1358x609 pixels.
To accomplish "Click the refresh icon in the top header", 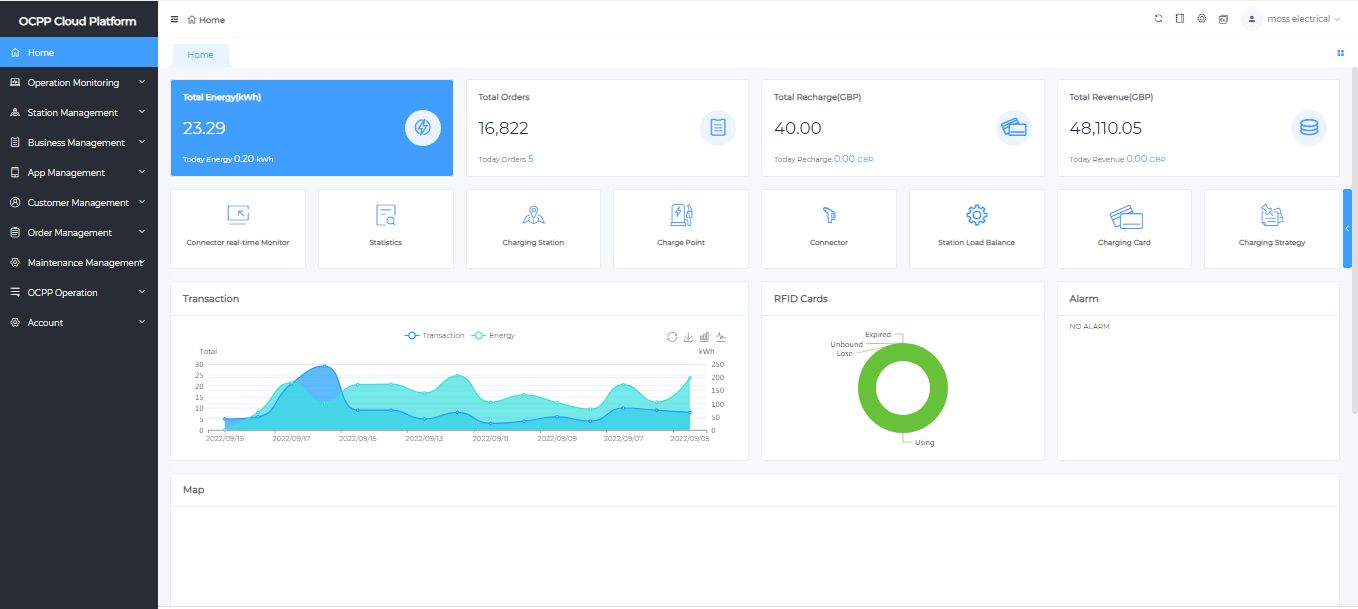I will (1158, 18).
